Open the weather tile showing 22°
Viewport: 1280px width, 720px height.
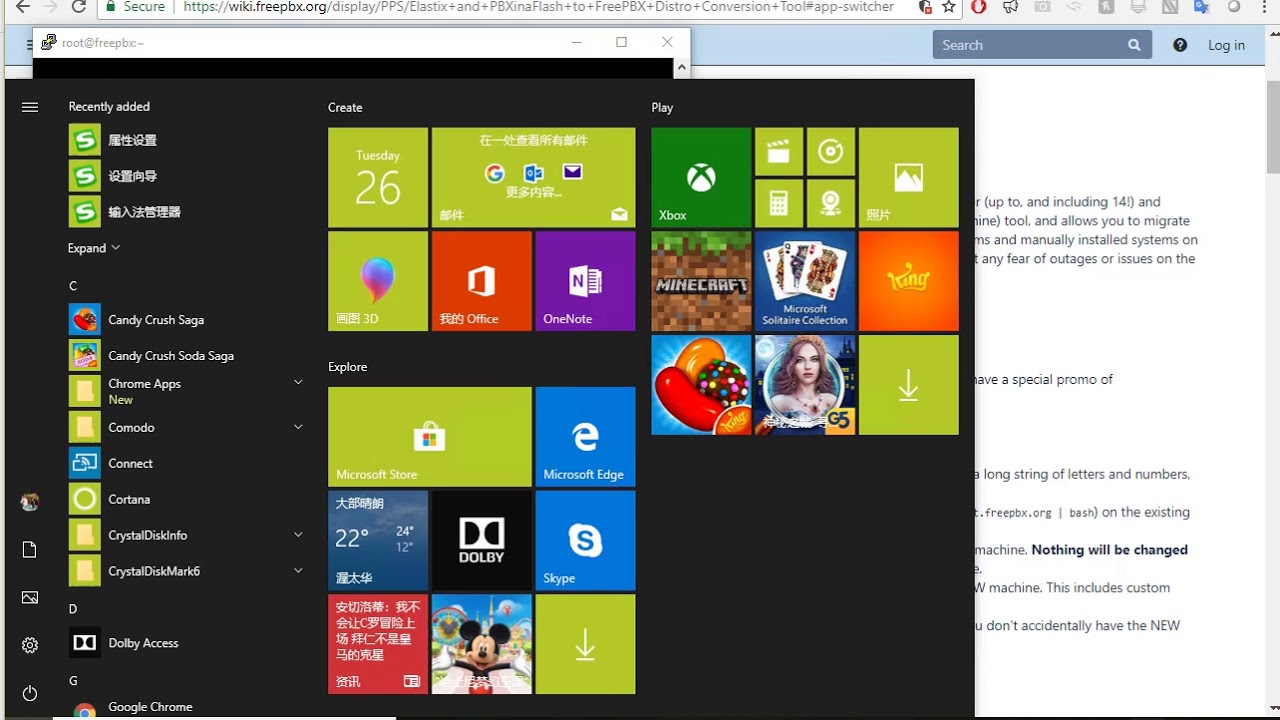pyautogui.click(x=378, y=540)
